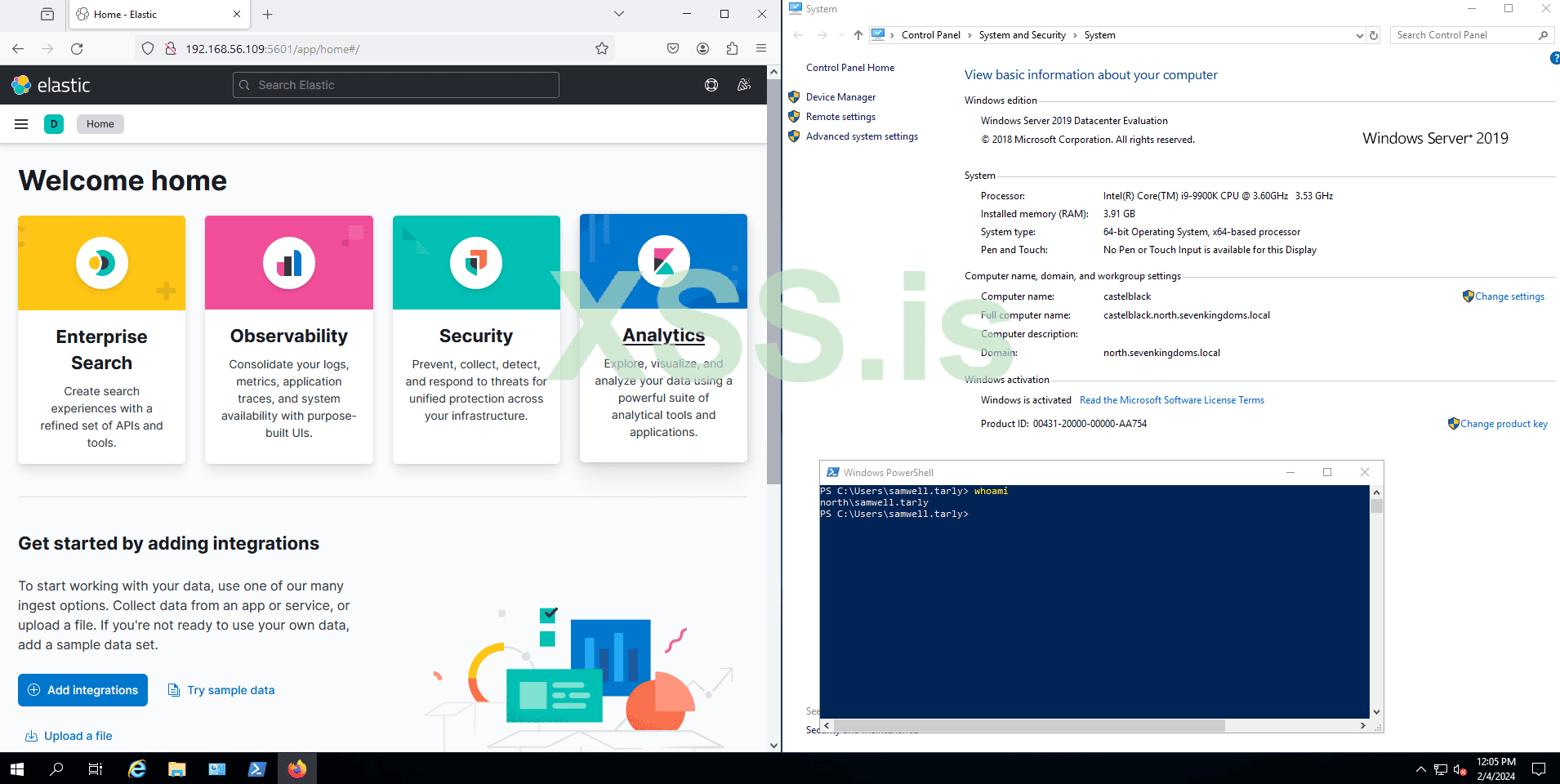Open the default space D avatar
The height and width of the screenshot is (784, 1560).
[x=54, y=124]
